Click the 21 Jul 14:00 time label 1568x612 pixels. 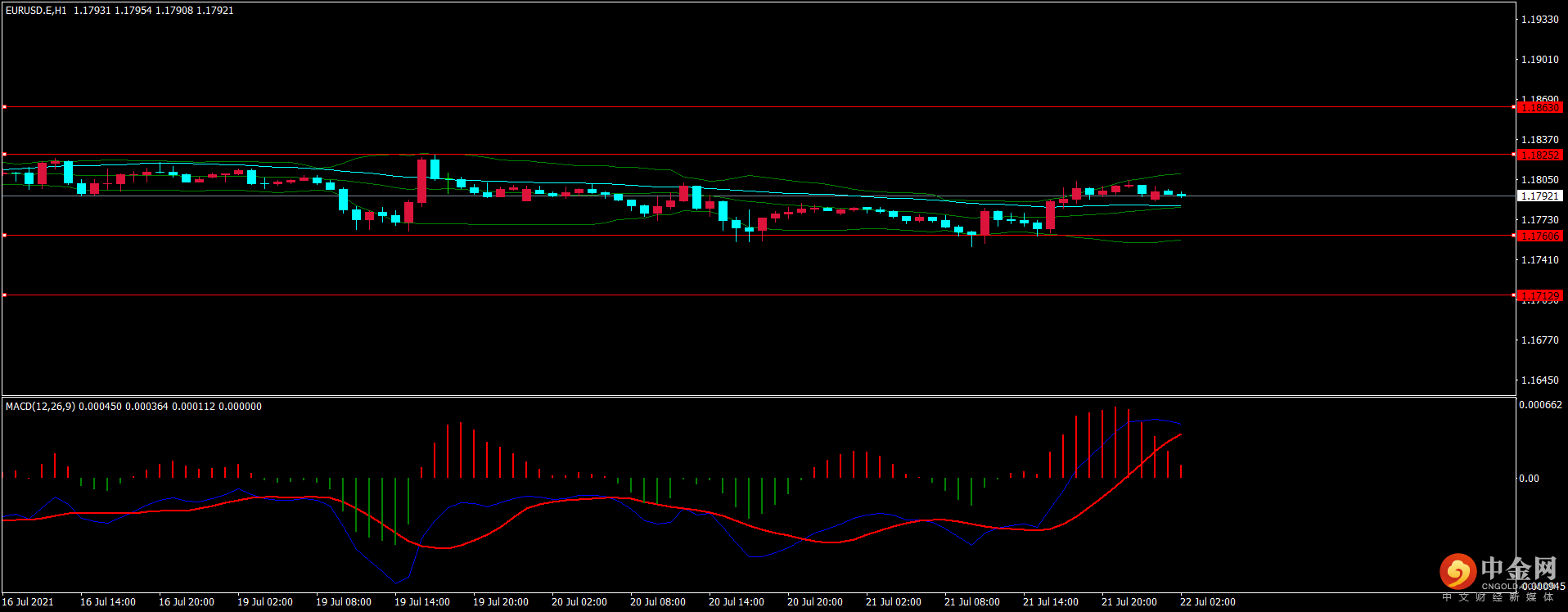click(x=1051, y=602)
